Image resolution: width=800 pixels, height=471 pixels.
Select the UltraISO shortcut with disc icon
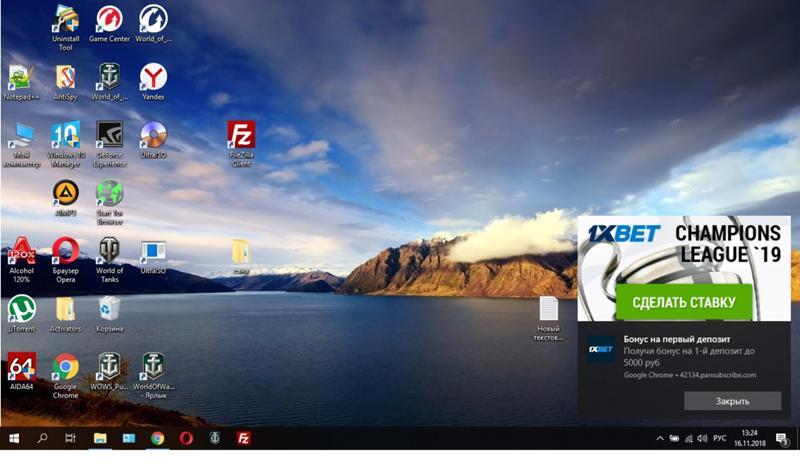pyautogui.click(x=153, y=140)
